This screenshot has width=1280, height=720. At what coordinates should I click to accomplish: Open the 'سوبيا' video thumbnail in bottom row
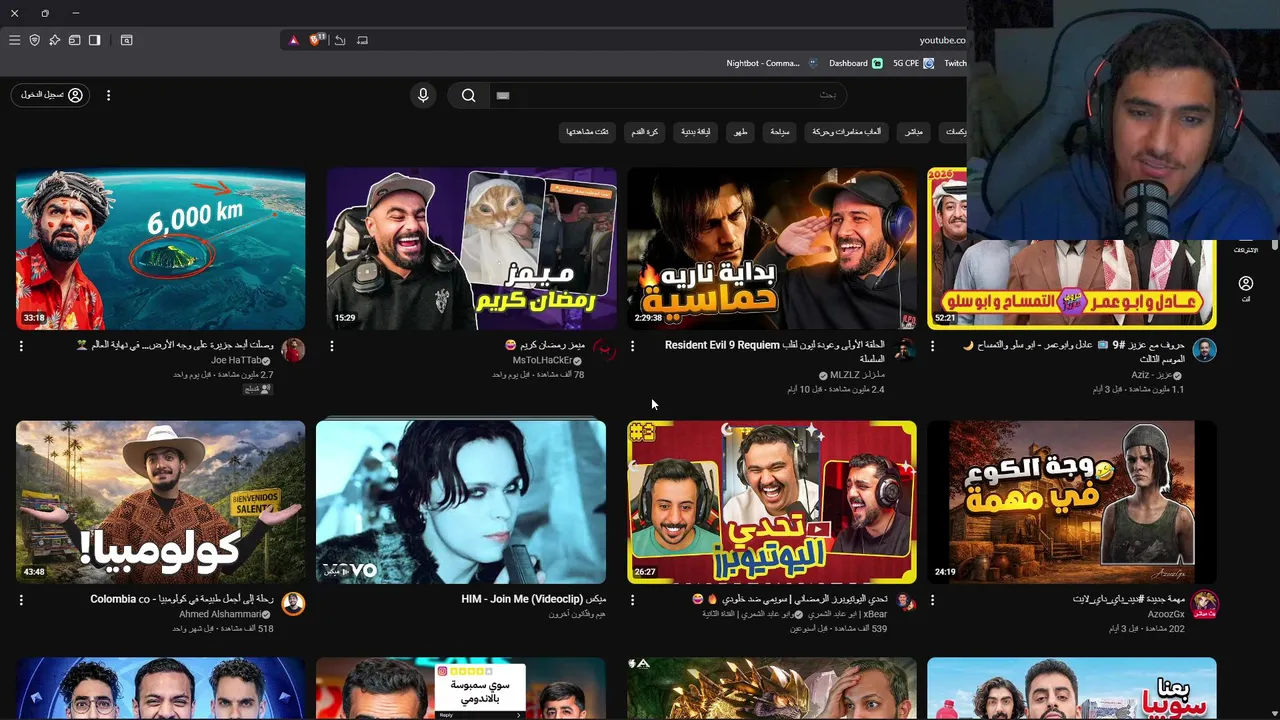(1071, 688)
